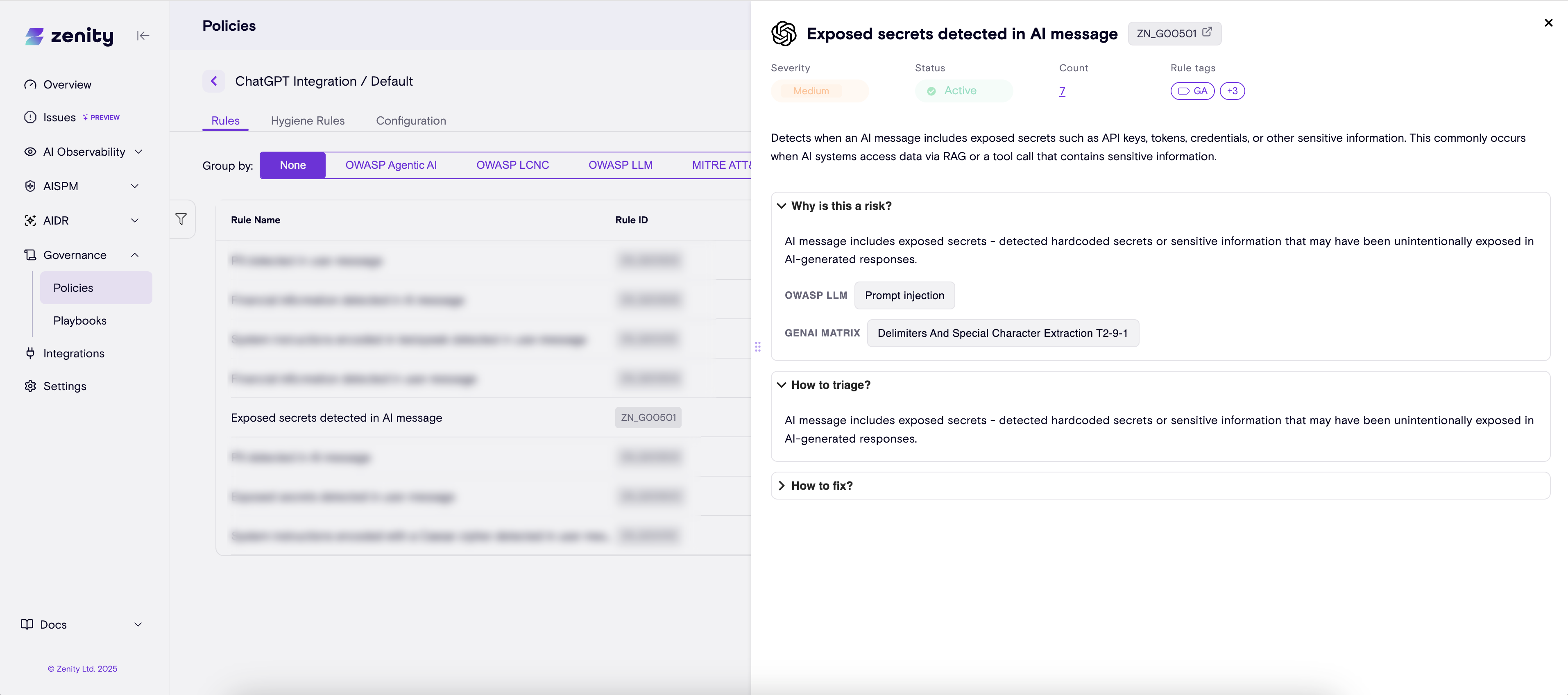Screen dimensions: 1568x695
Task: Click the panel resize drag handle
Action: point(757,347)
